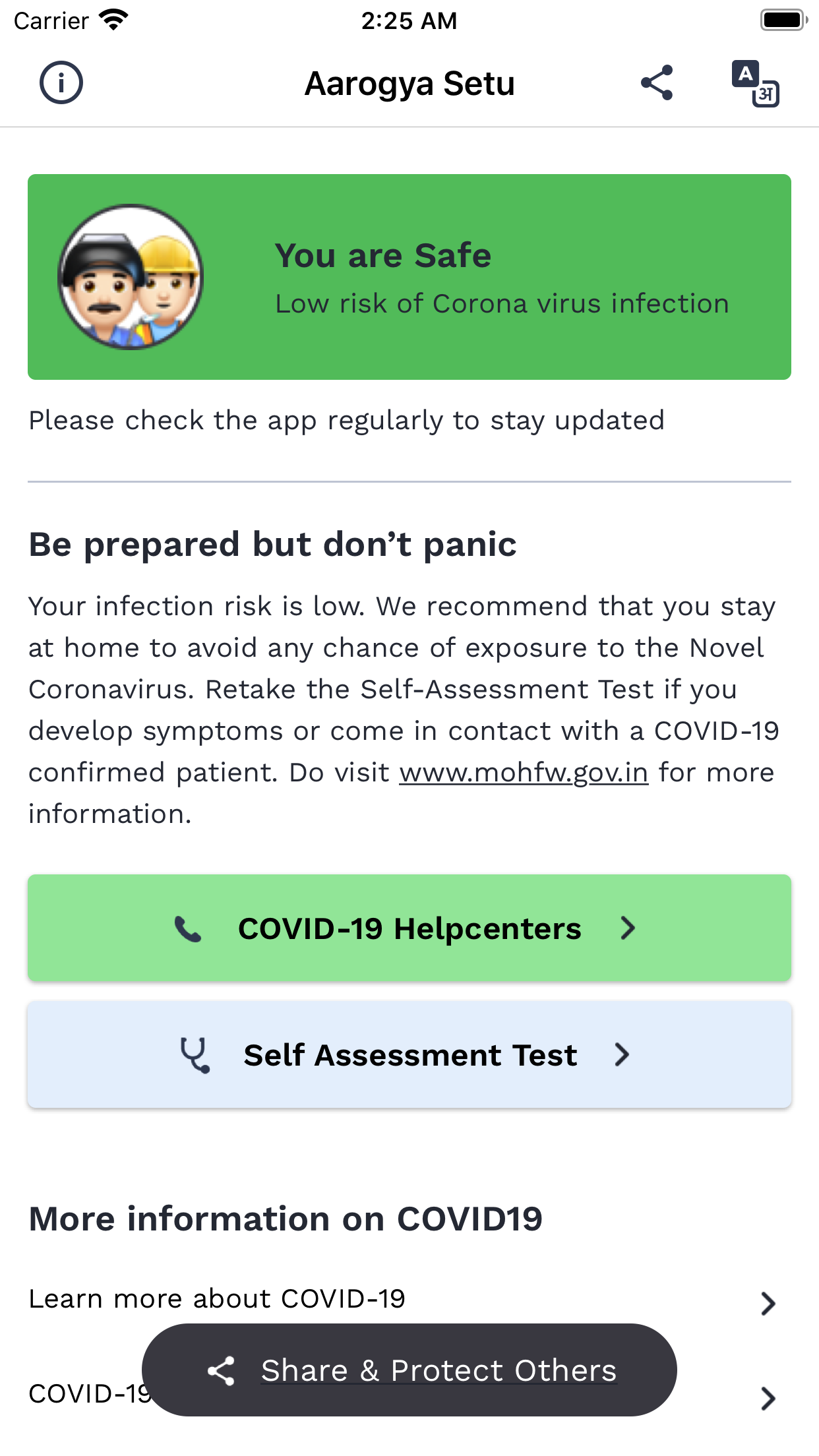Tap the share icon in the header

click(x=656, y=82)
